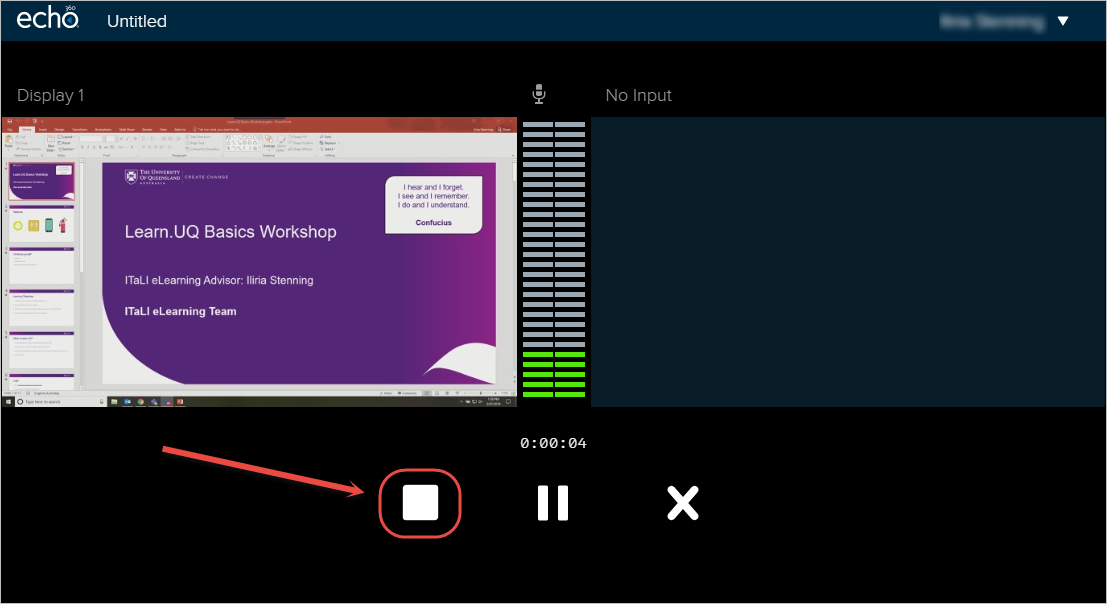
Task: Open the user account dropdown arrow
Action: click(x=1063, y=21)
